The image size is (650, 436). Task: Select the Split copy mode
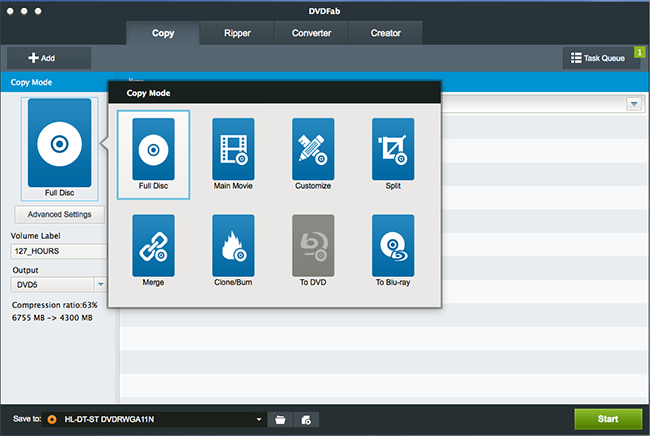click(x=393, y=154)
